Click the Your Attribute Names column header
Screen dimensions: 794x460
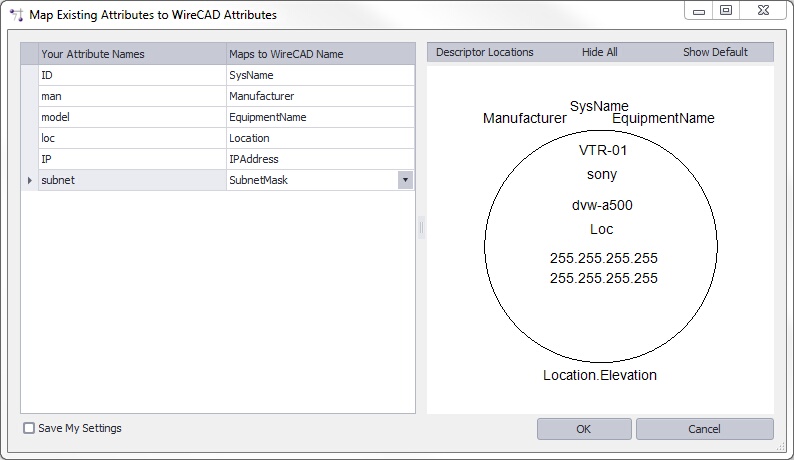[x=132, y=54]
